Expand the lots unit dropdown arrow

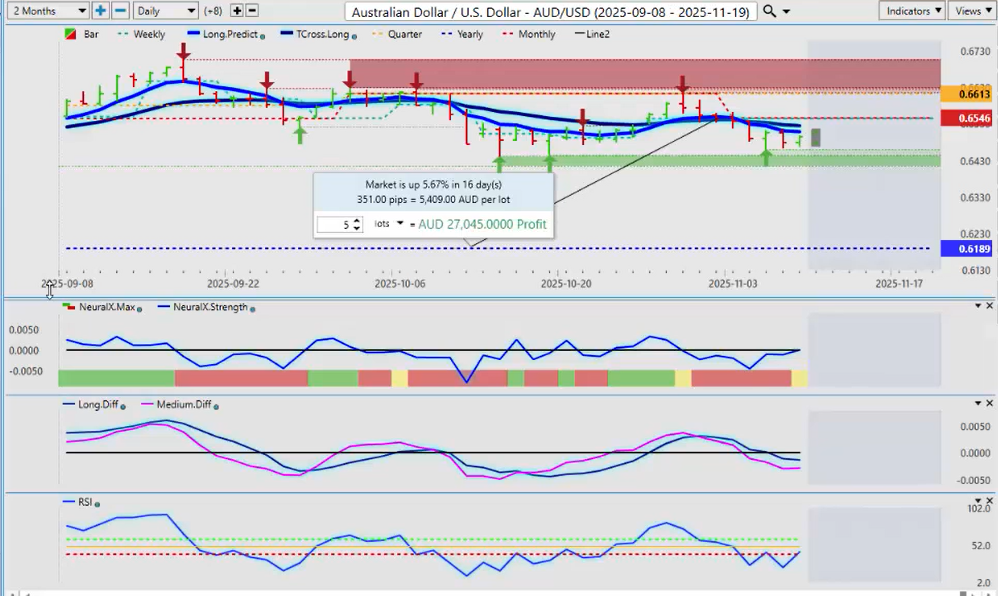point(400,224)
